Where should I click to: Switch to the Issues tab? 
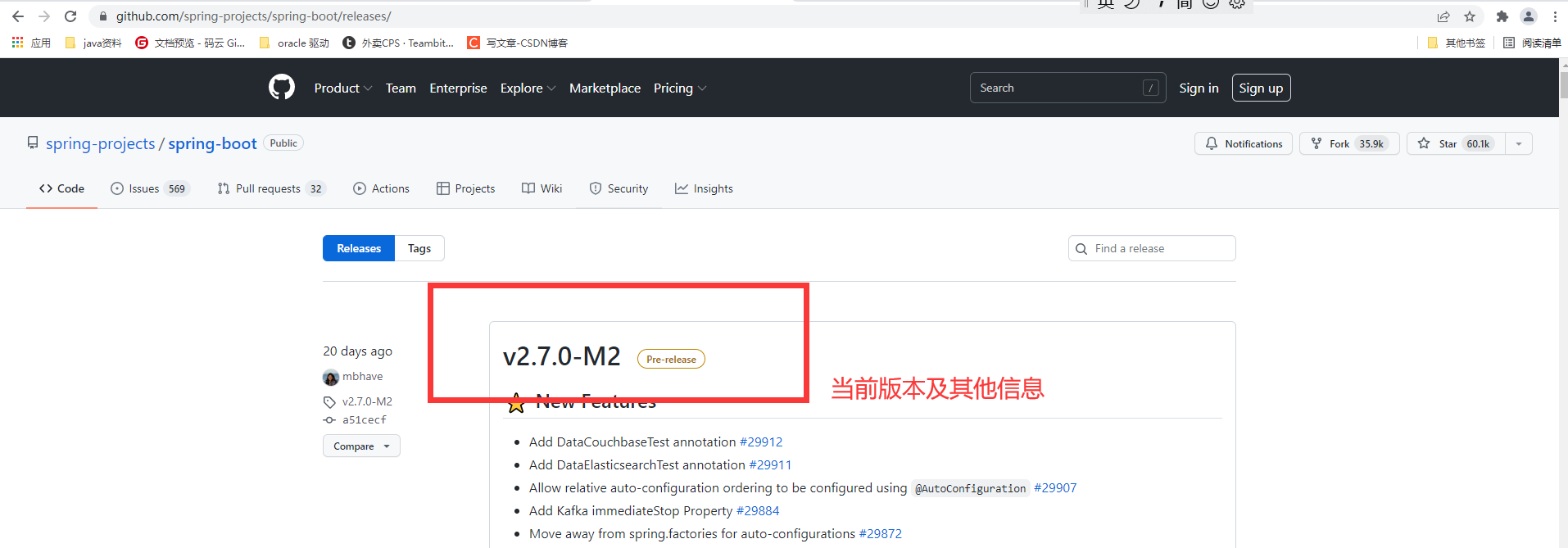click(150, 188)
